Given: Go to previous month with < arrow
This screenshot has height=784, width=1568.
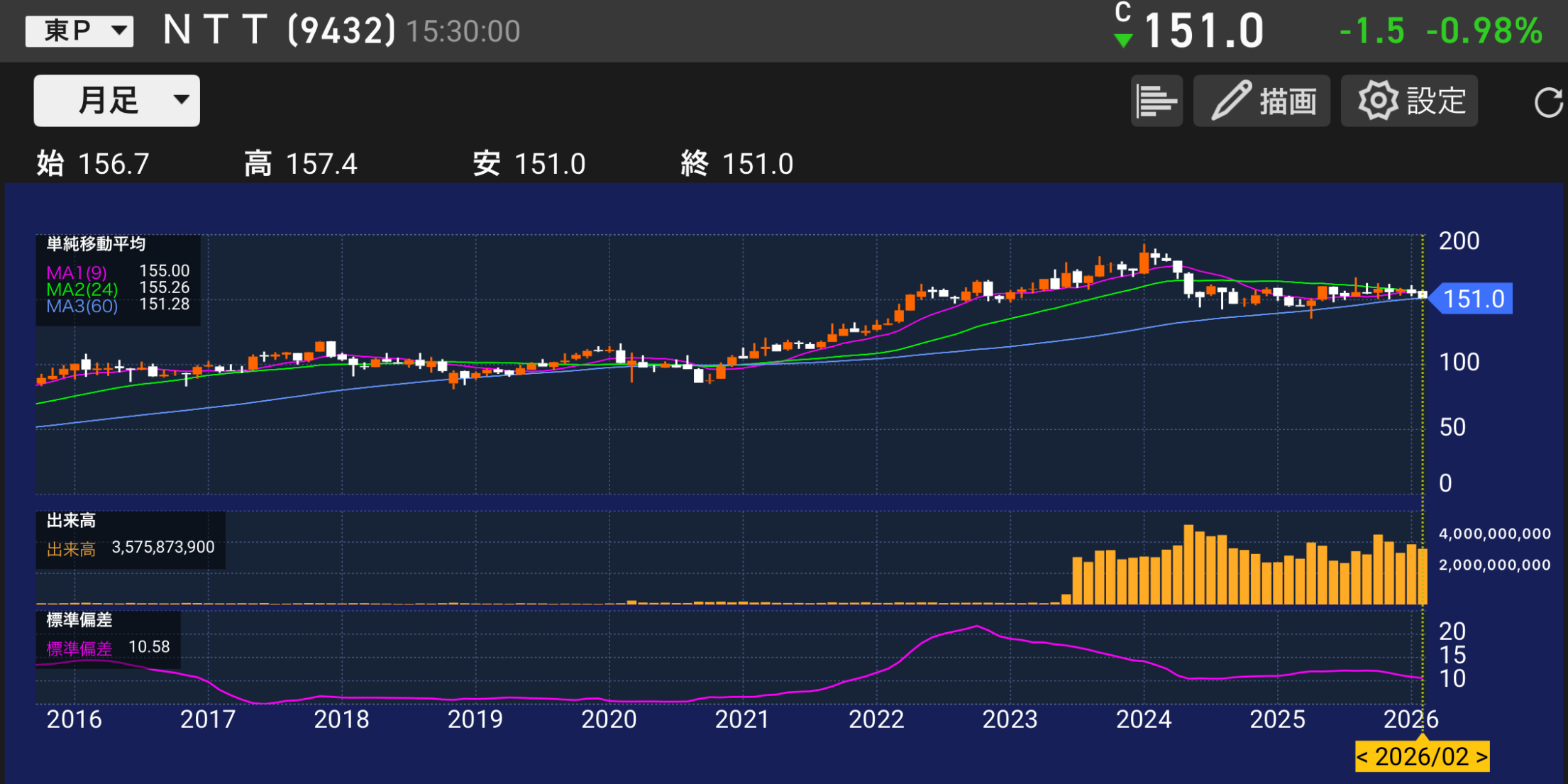Looking at the screenshot, I should 1362,757.
